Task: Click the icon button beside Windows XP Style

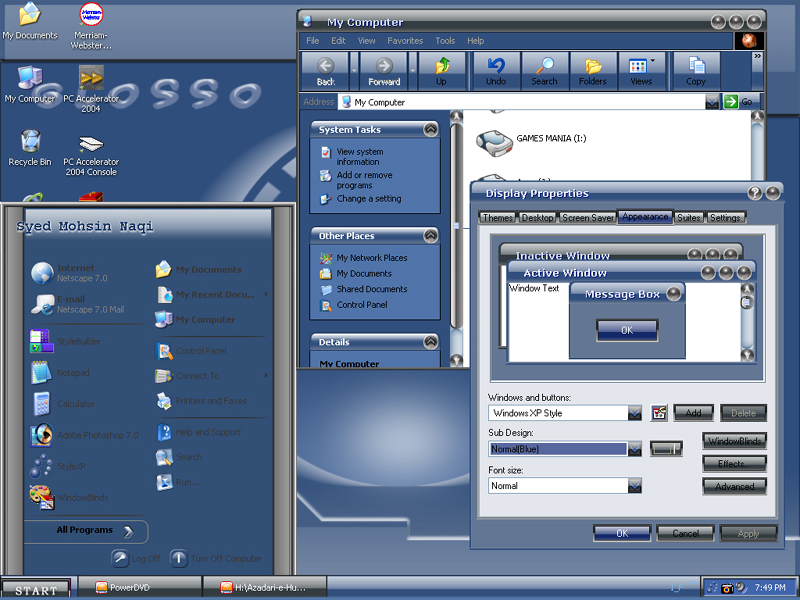Action: (x=659, y=413)
